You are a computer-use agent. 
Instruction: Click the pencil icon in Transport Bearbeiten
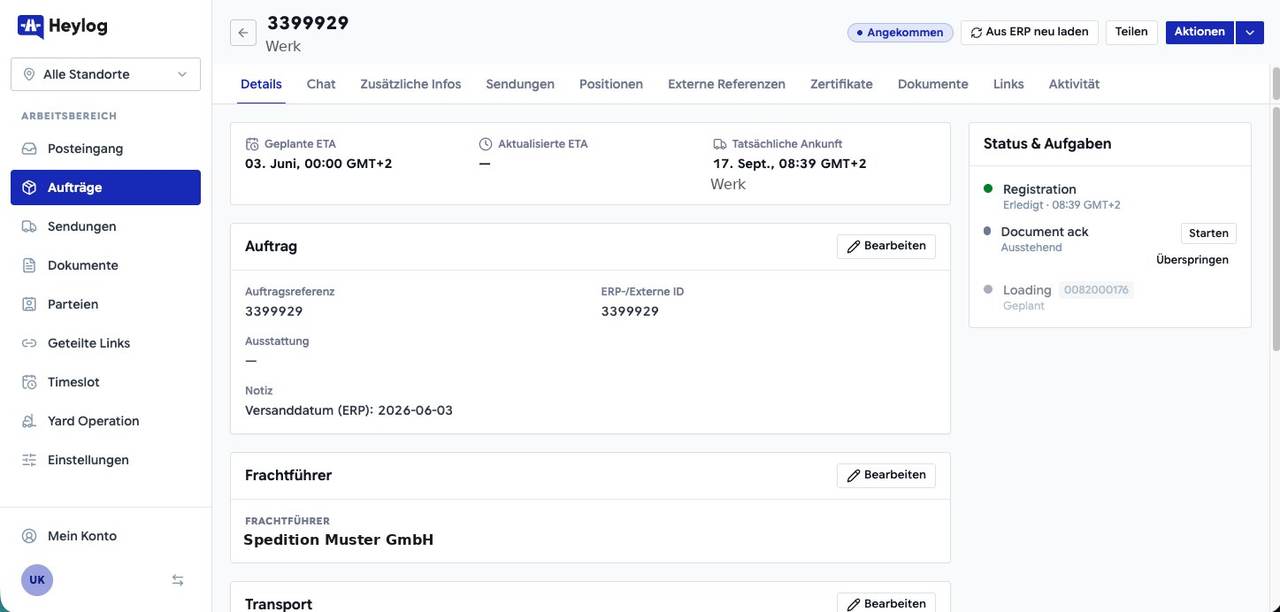853,604
